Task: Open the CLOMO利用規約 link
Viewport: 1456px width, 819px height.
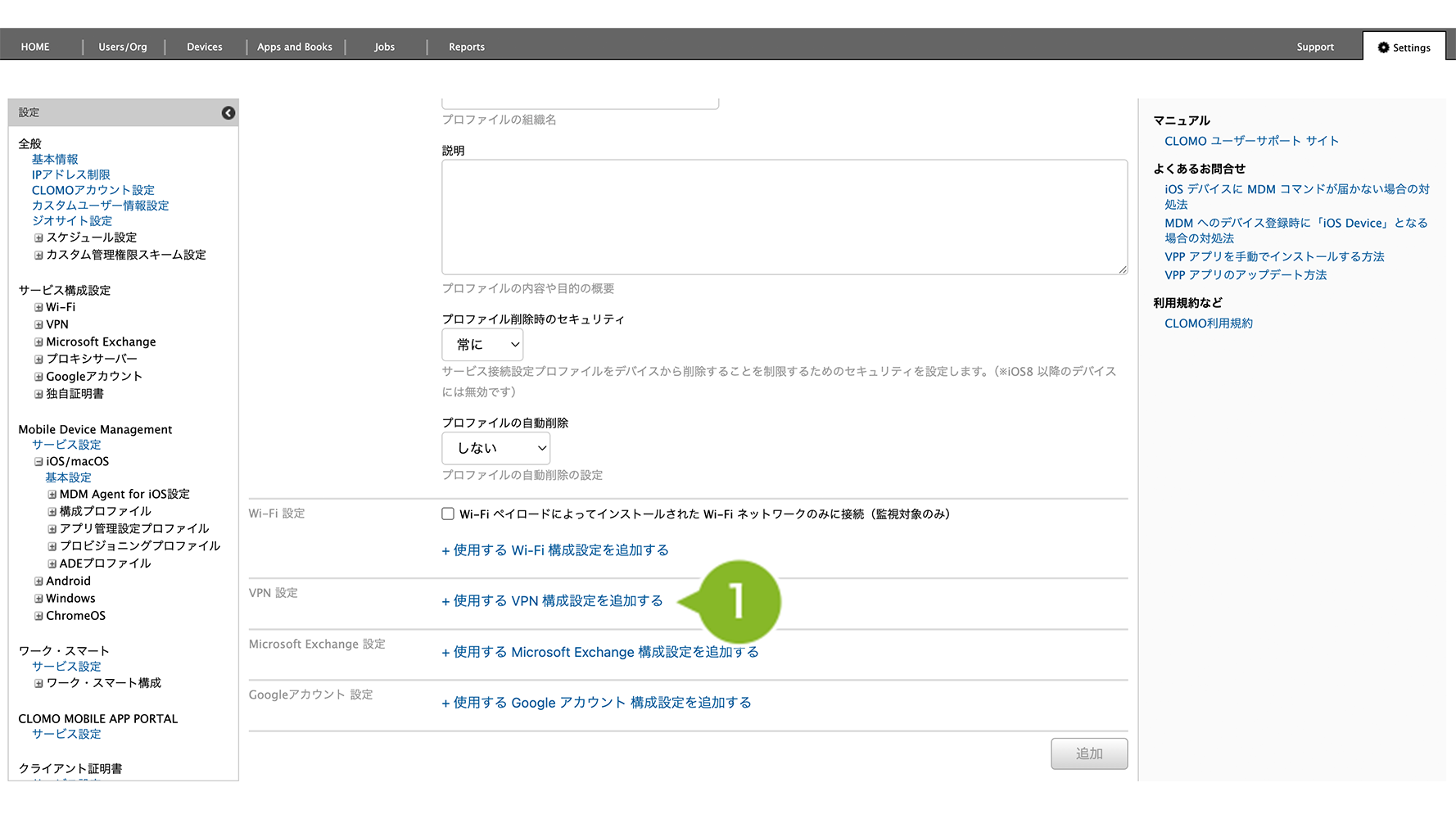Action: 1208,324
